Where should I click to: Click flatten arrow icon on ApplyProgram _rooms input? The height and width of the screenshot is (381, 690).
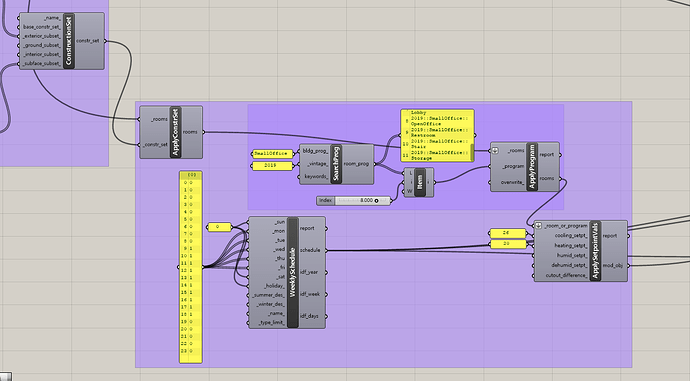click(495, 150)
